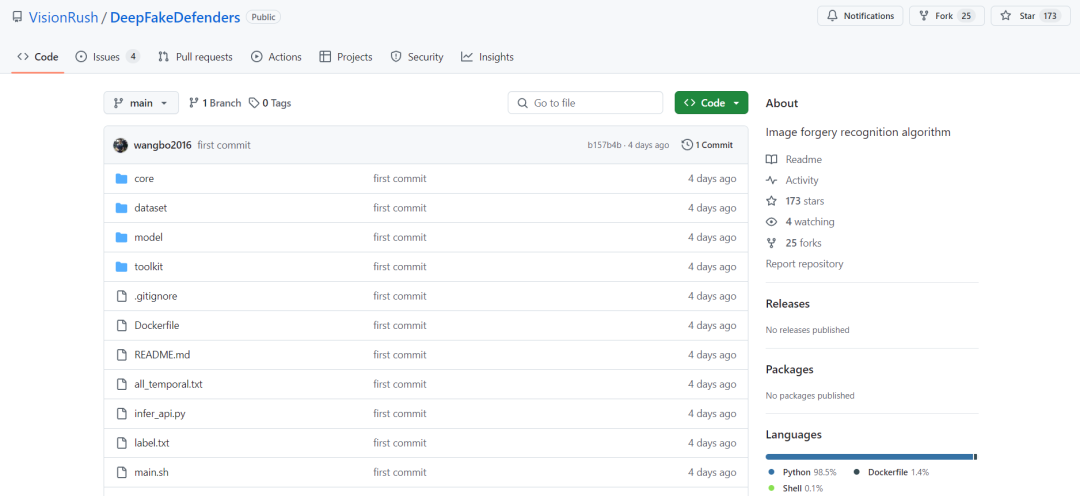Fork the repository

pos(946,16)
